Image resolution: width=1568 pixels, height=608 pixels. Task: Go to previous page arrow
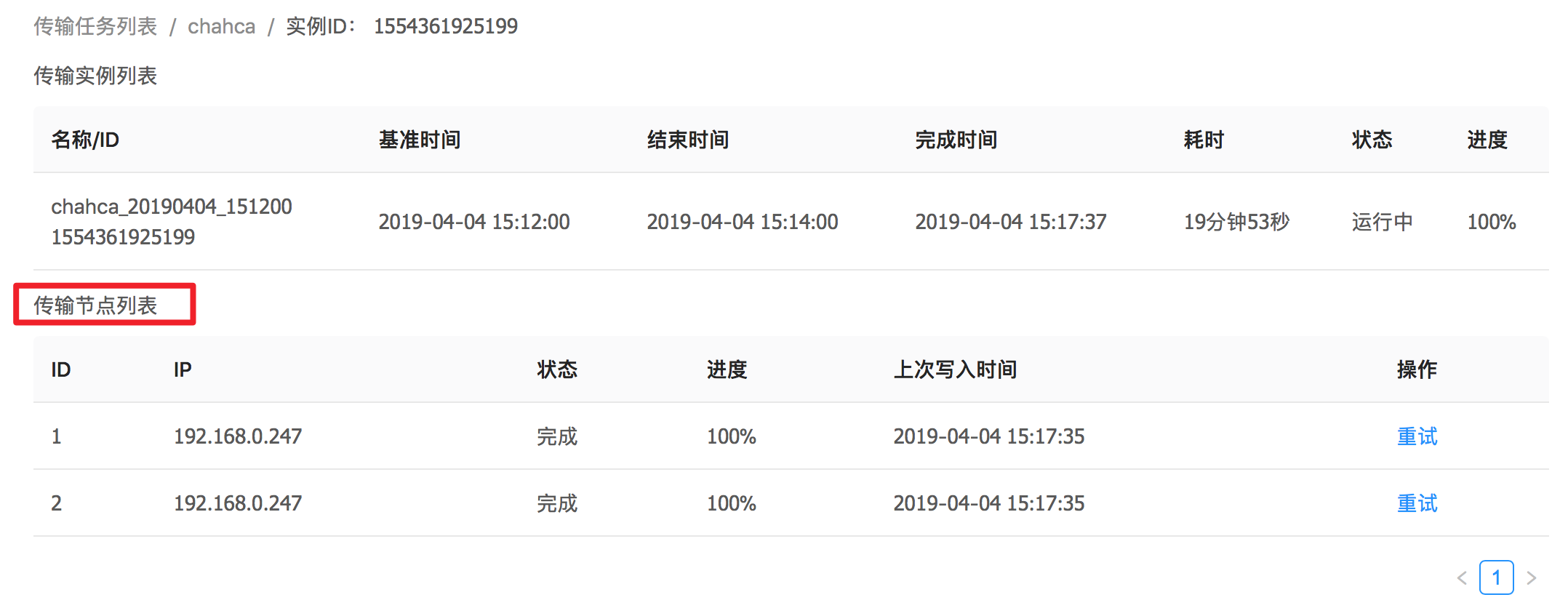click(x=1462, y=578)
